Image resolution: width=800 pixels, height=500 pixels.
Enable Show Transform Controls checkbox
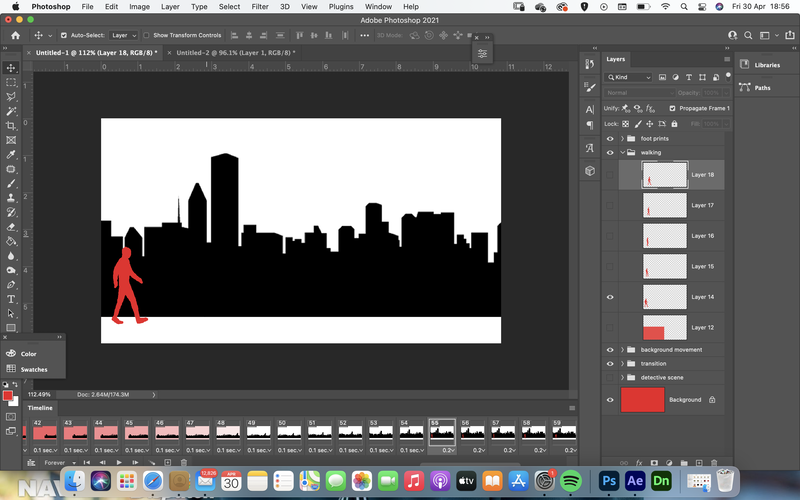tap(146, 35)
